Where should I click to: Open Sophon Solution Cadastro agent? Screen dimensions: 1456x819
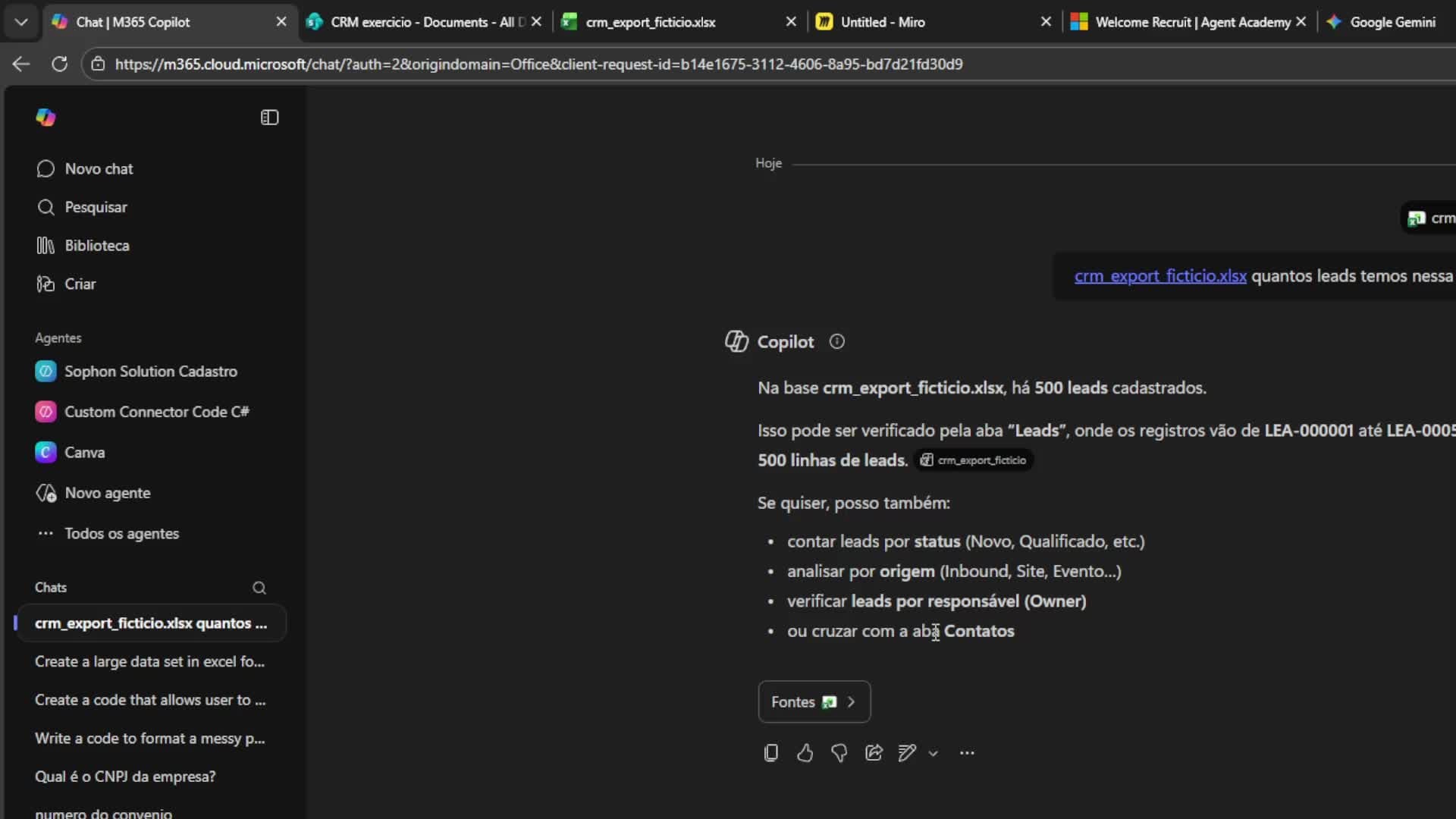click(x=150, y=372)
